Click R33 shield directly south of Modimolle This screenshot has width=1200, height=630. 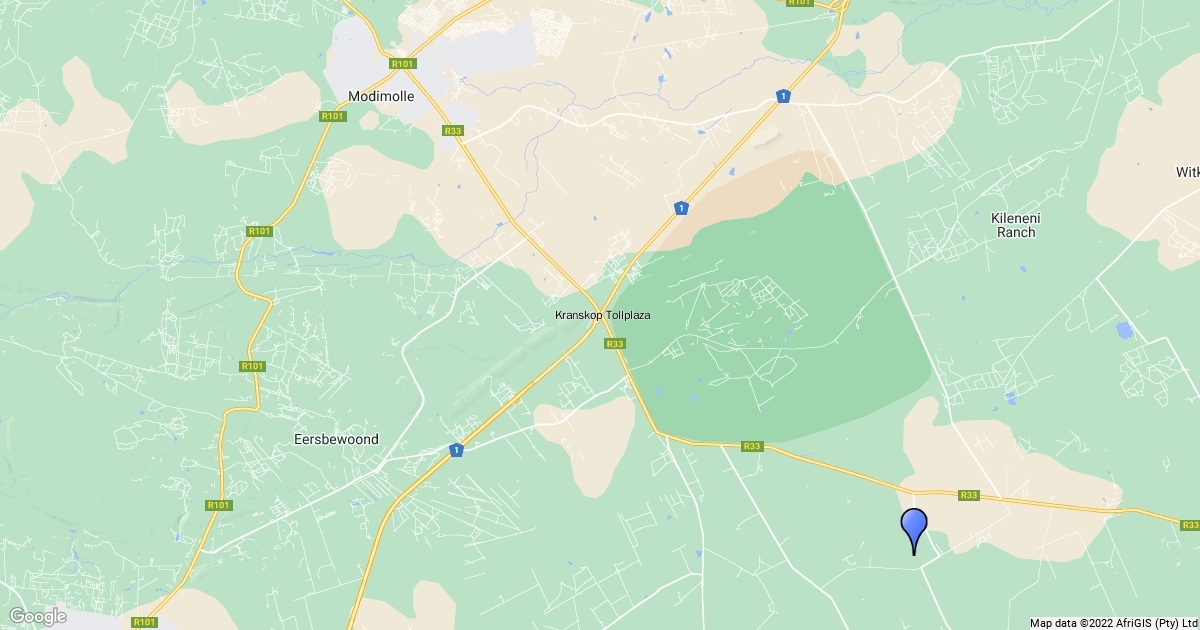[453, 130]
